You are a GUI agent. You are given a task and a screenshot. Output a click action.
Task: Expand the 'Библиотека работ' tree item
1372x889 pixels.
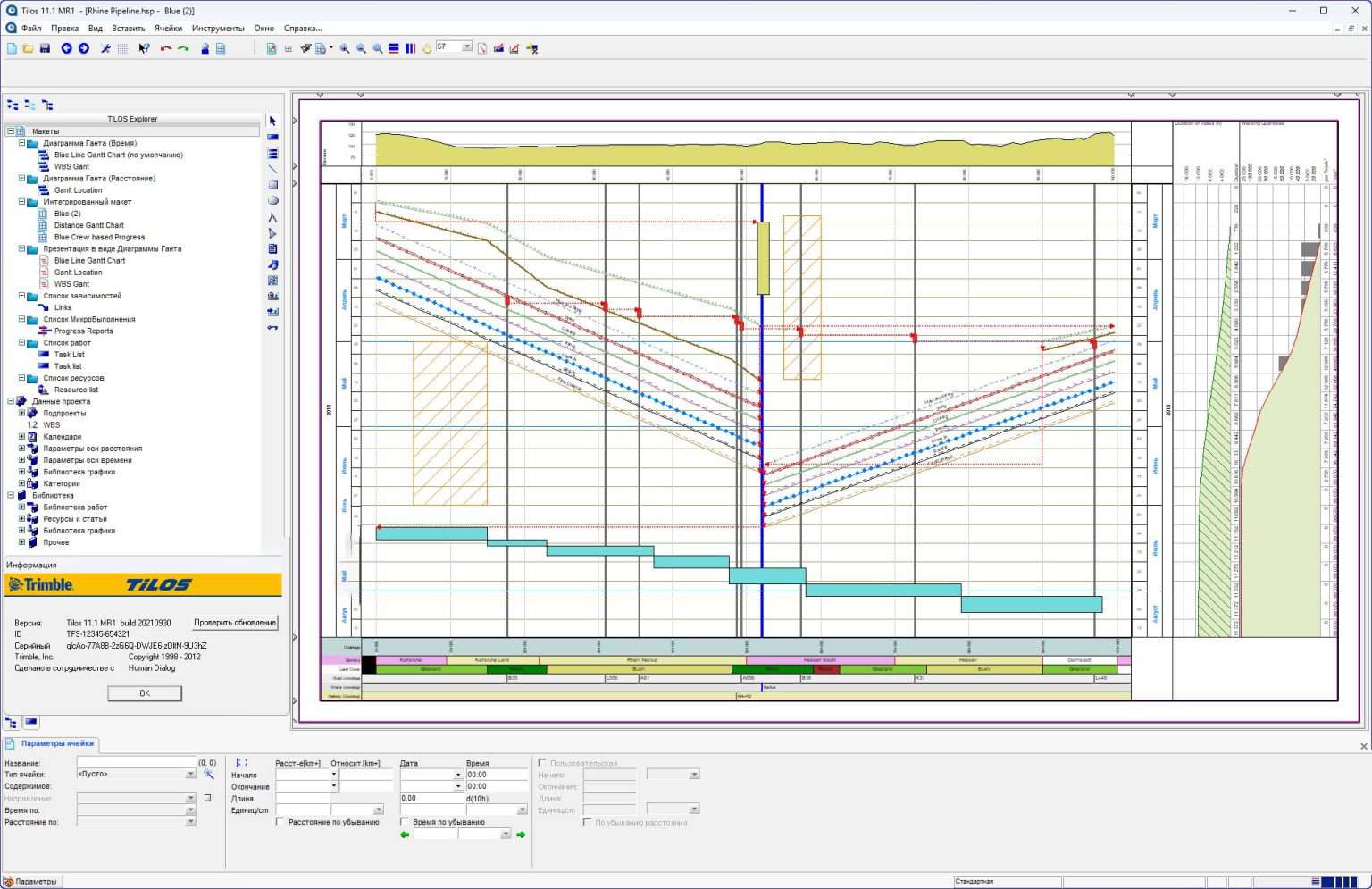(21, 507)
